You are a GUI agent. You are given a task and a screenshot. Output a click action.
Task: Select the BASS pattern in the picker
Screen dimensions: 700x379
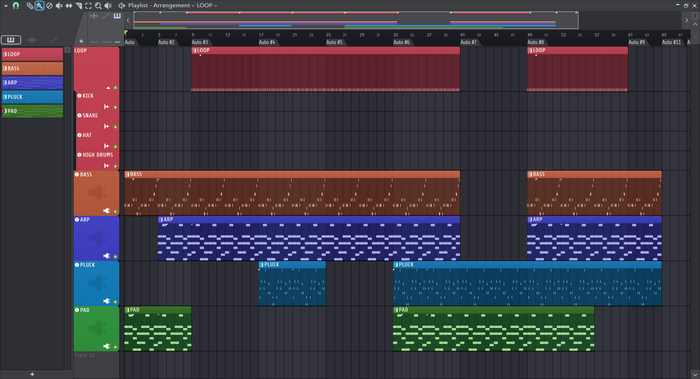click(32, 68)
